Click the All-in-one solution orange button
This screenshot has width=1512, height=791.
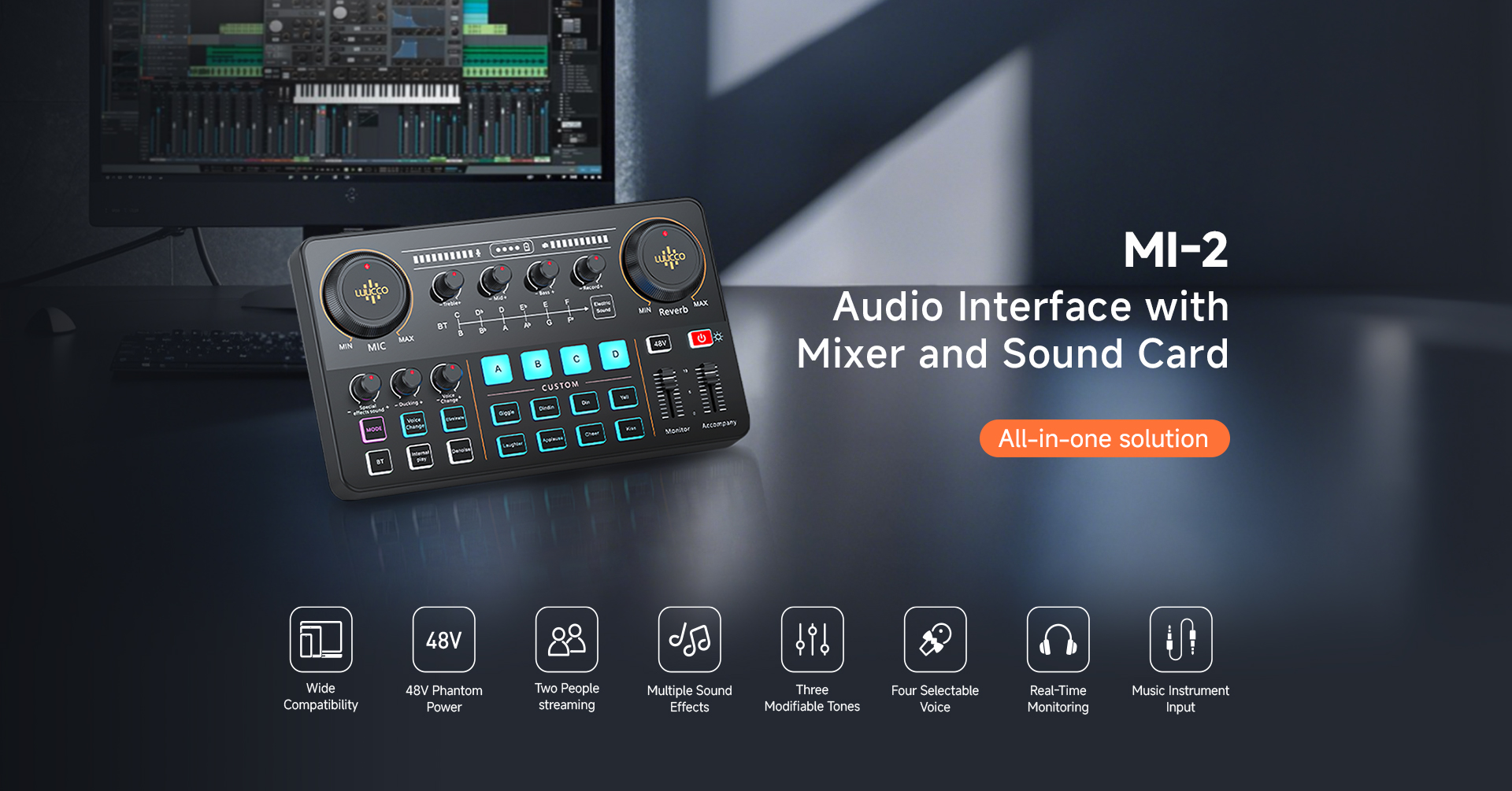[1104, 438]
